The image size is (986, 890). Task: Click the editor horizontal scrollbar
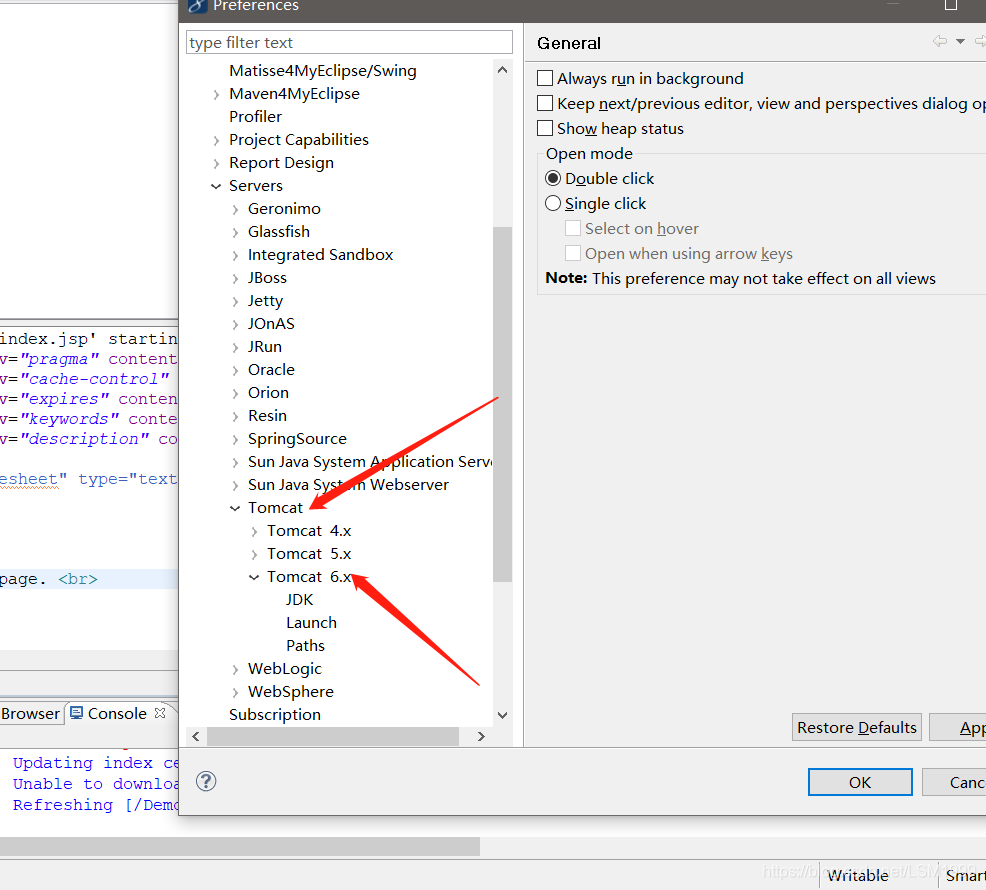coord(240,846)
